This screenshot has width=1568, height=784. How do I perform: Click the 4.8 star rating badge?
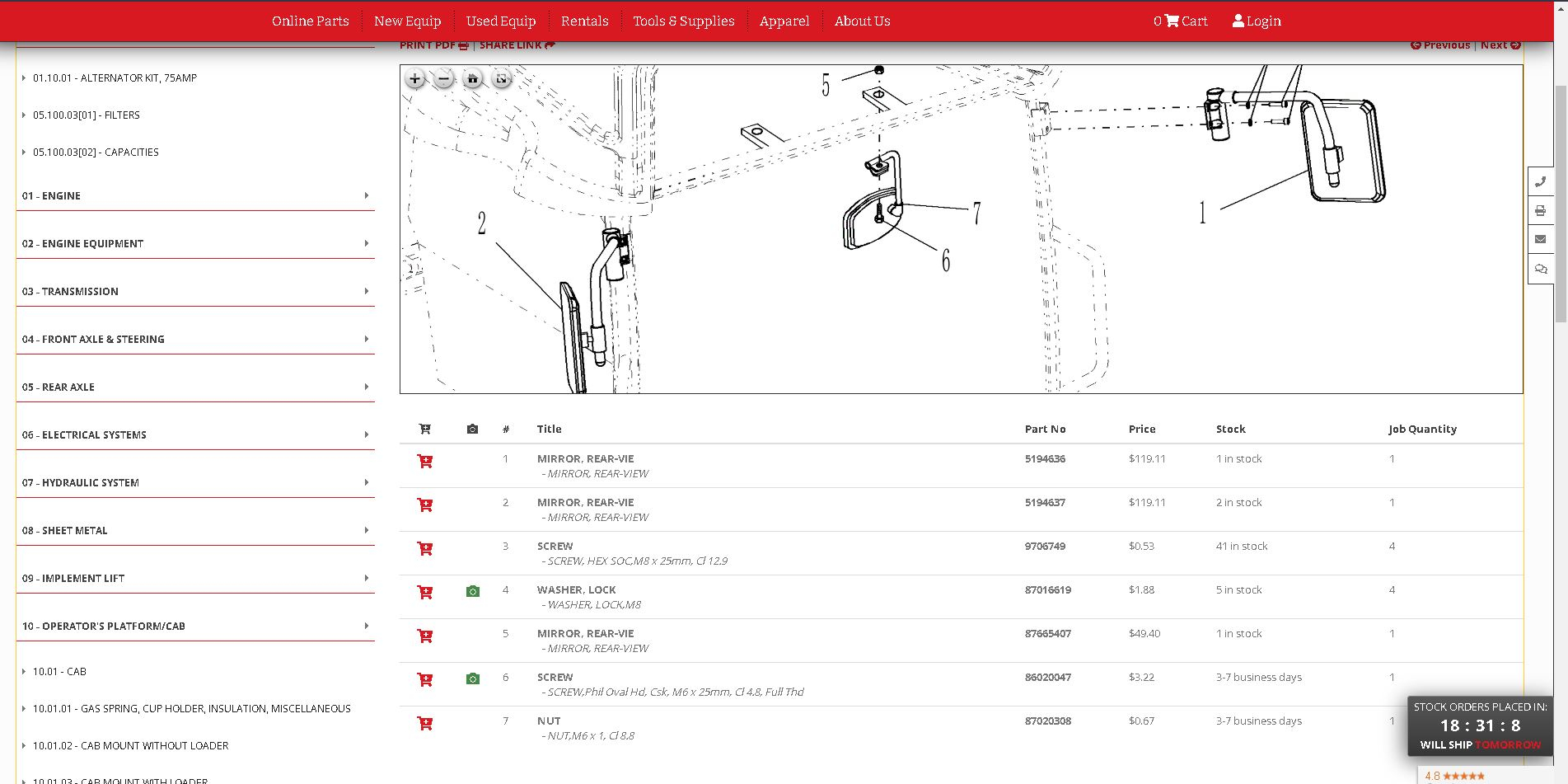click(1455, 776)
